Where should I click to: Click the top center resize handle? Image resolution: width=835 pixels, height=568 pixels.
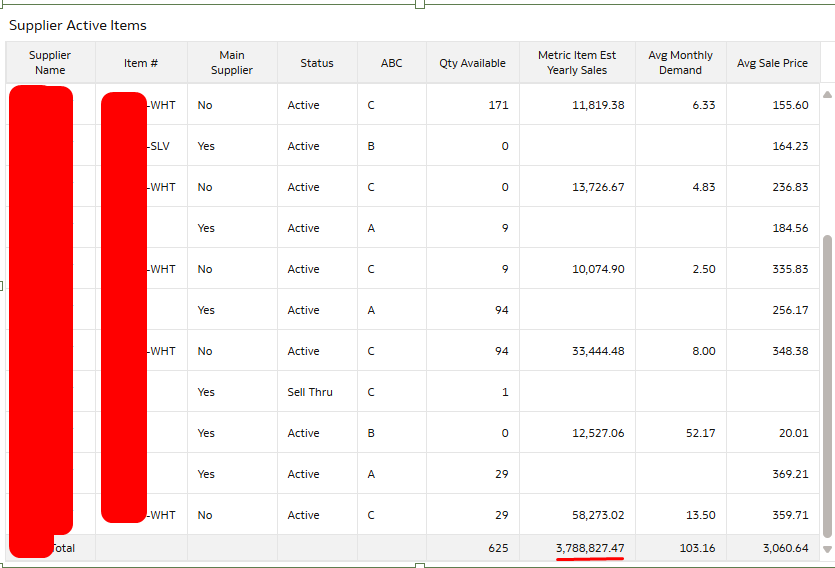click(x=420, y=4)
